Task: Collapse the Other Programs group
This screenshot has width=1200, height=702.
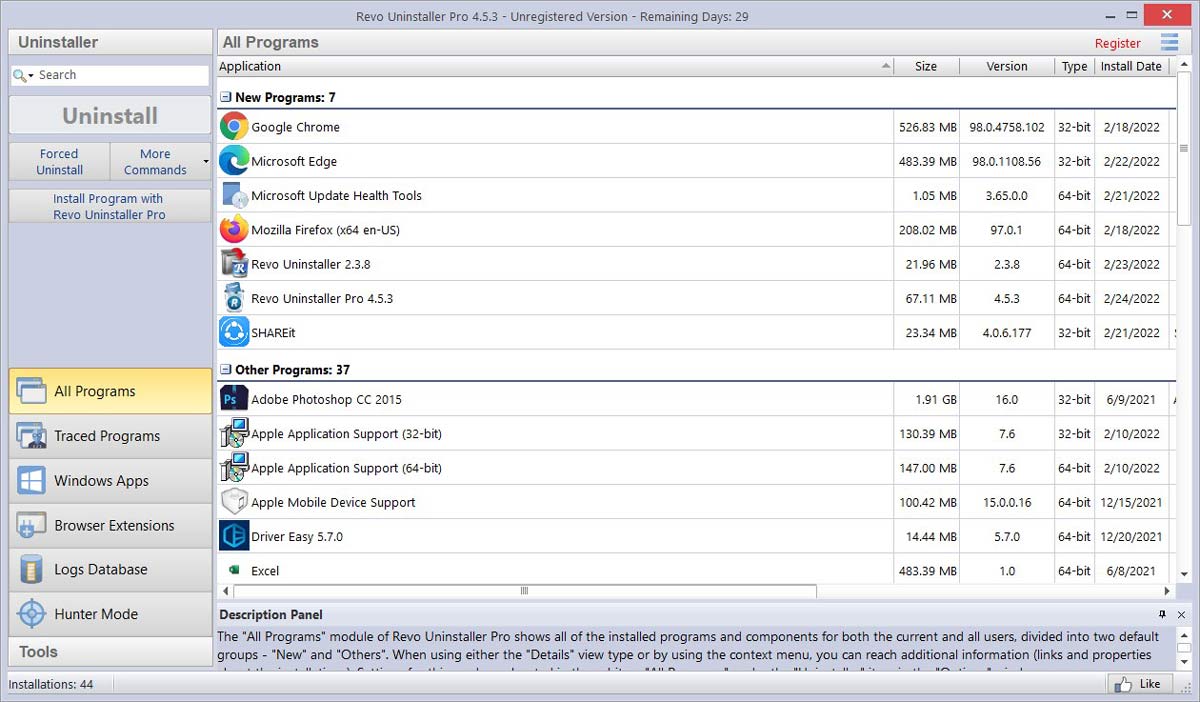Action: (x=225, y=369)
